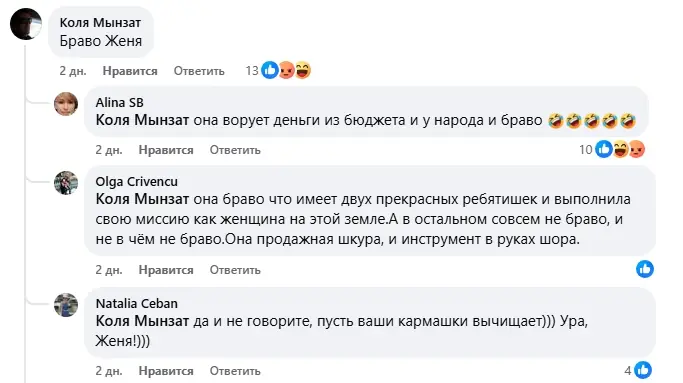Click the laughing reaction icon next to 13
683x383 pixels.
[x=303, y=70]
